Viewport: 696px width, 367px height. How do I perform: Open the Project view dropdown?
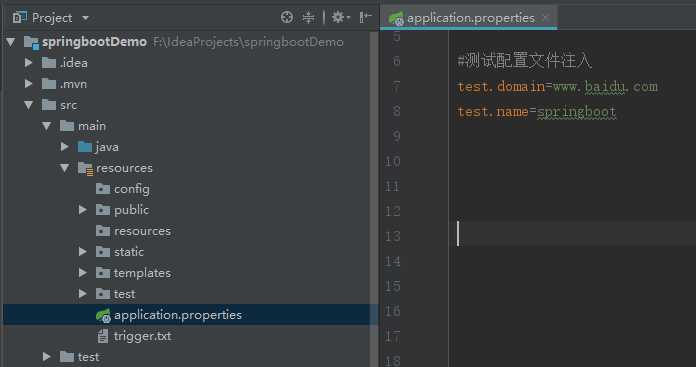[85, 18]
